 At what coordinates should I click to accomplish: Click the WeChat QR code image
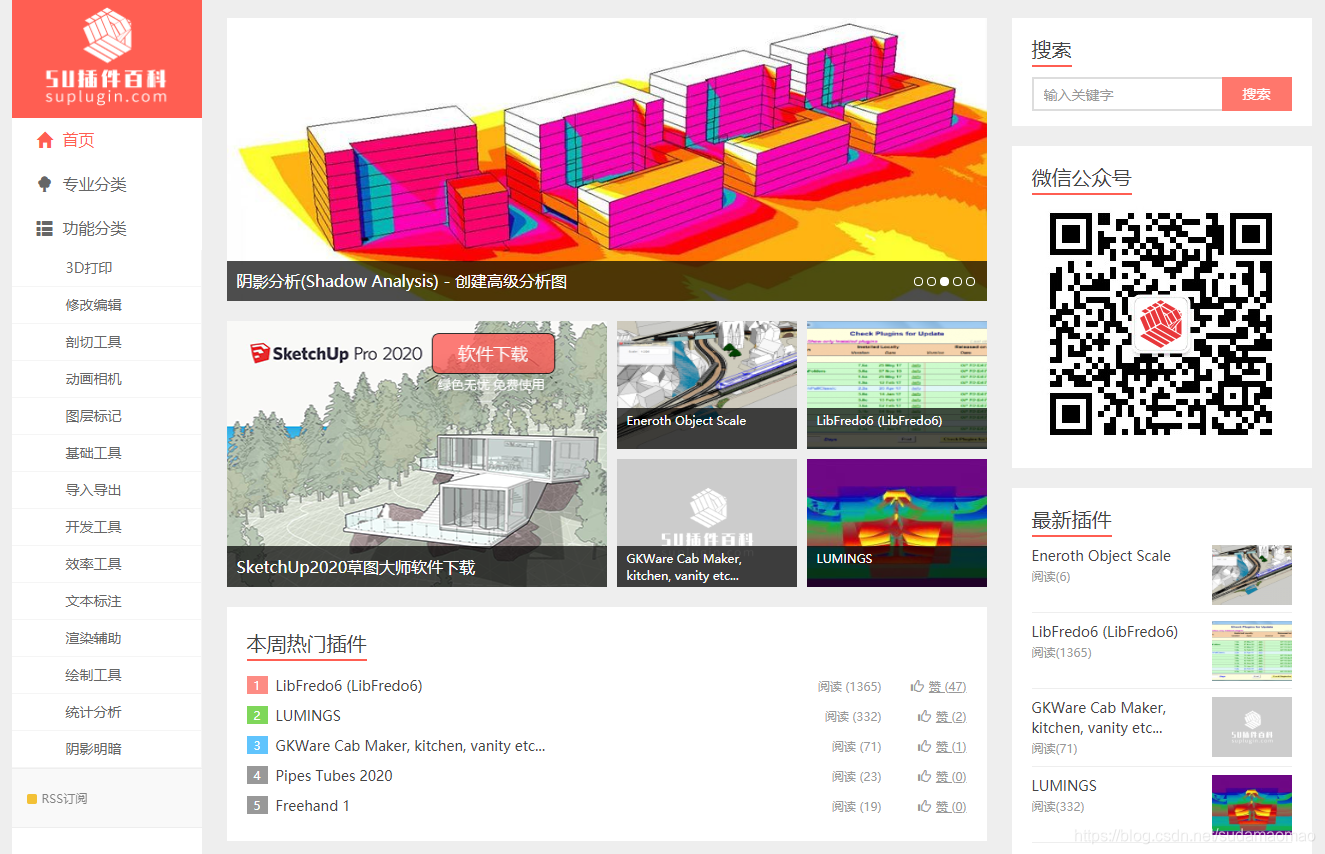tap(1161, 324)
